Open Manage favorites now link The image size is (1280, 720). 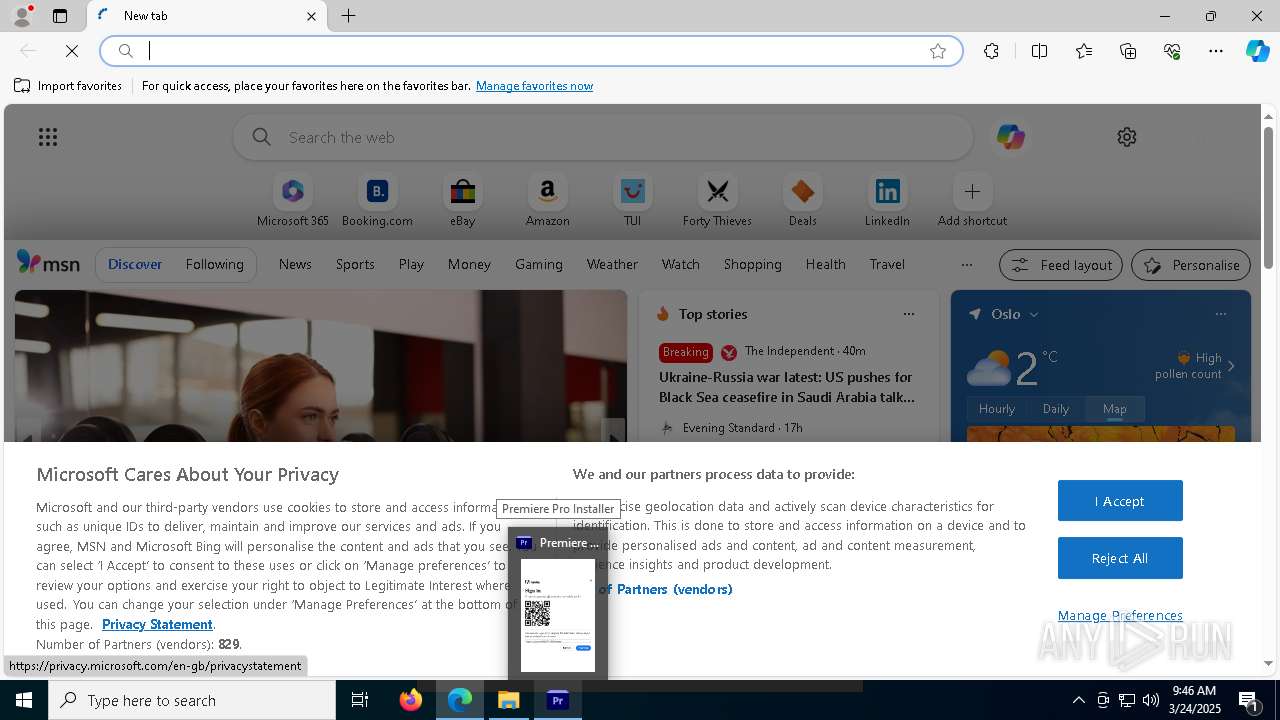point(534,86)
